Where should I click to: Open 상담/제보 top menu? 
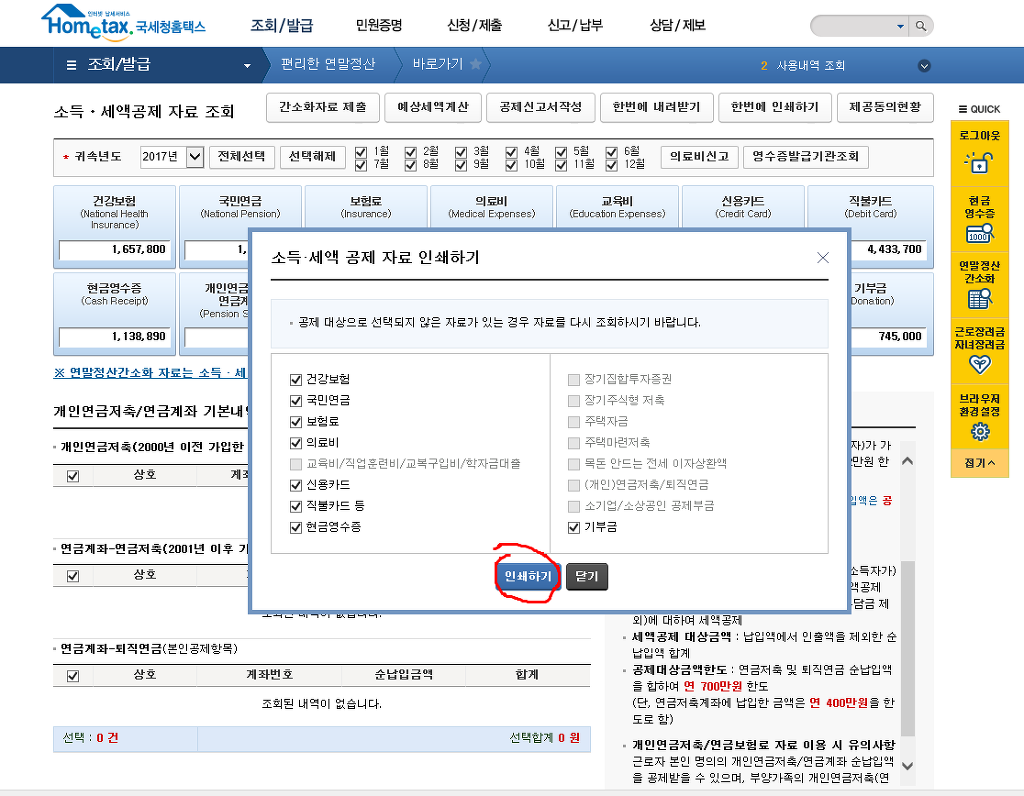(x=677, y=25)
